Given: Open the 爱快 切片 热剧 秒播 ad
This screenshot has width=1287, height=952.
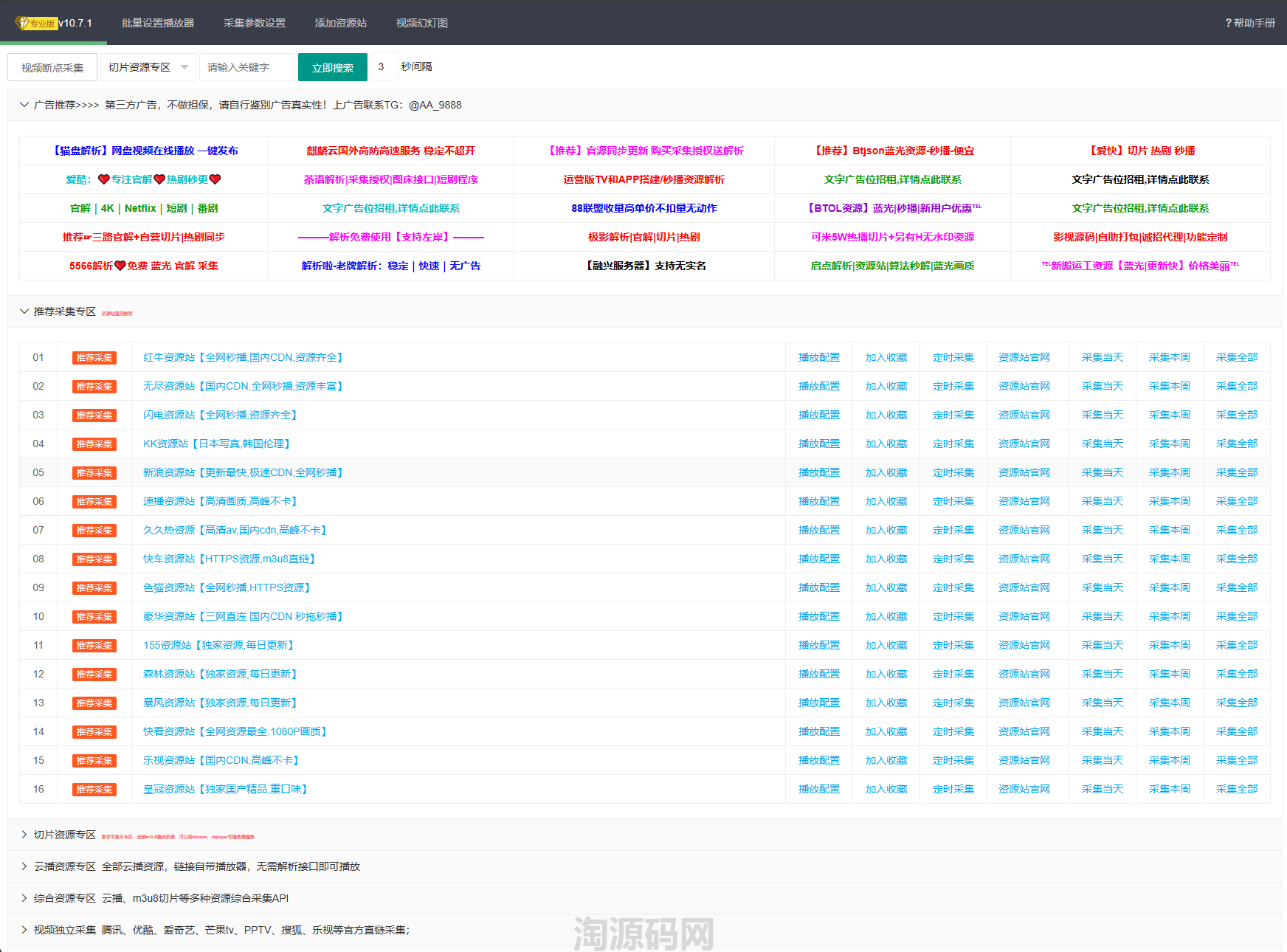Looking at the screenshot, I should 1141,151.
